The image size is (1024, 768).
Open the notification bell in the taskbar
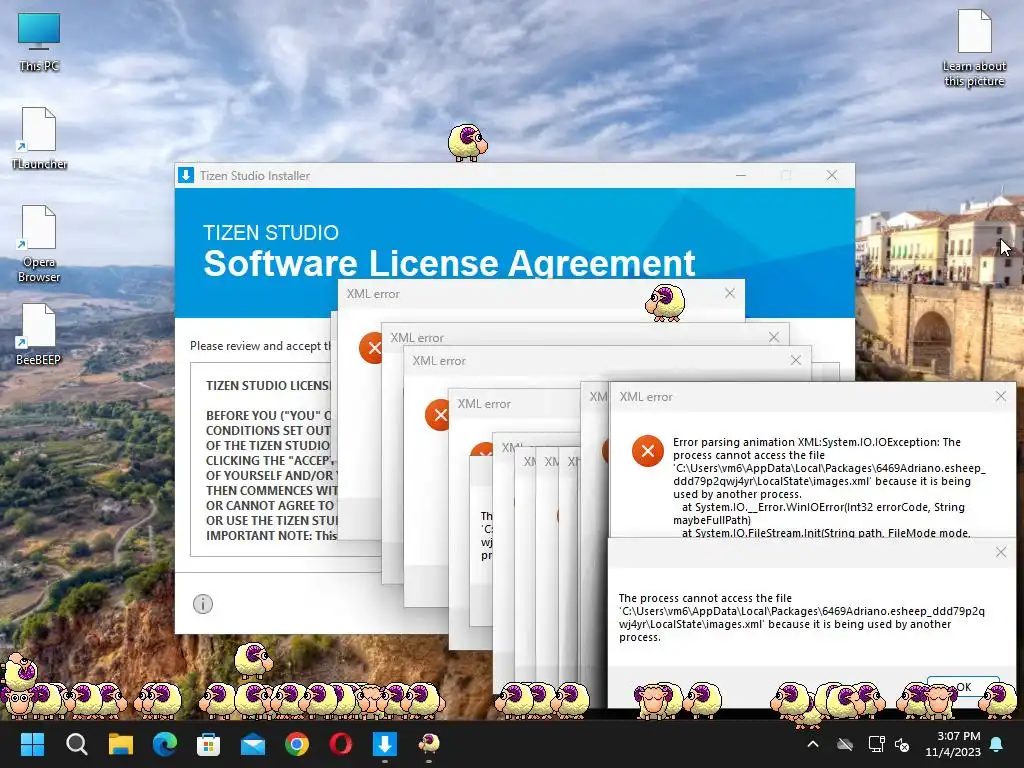(997, 744)
